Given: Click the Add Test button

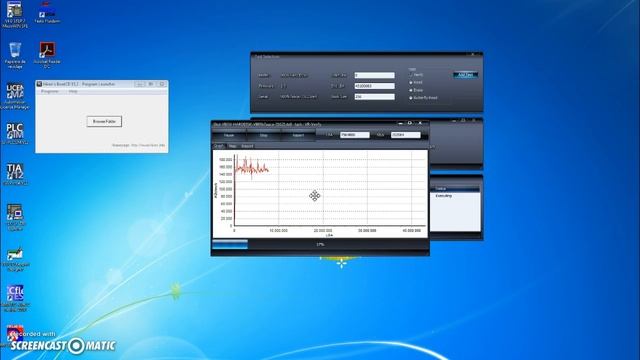Looking at the screenshot, I should tap(465, 75).
